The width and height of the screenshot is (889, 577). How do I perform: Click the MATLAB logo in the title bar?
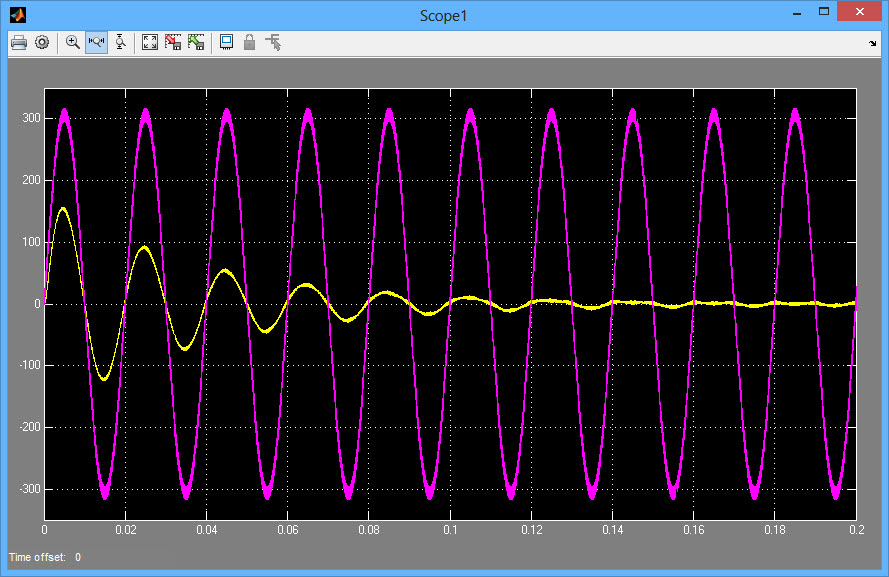[18, 15]
